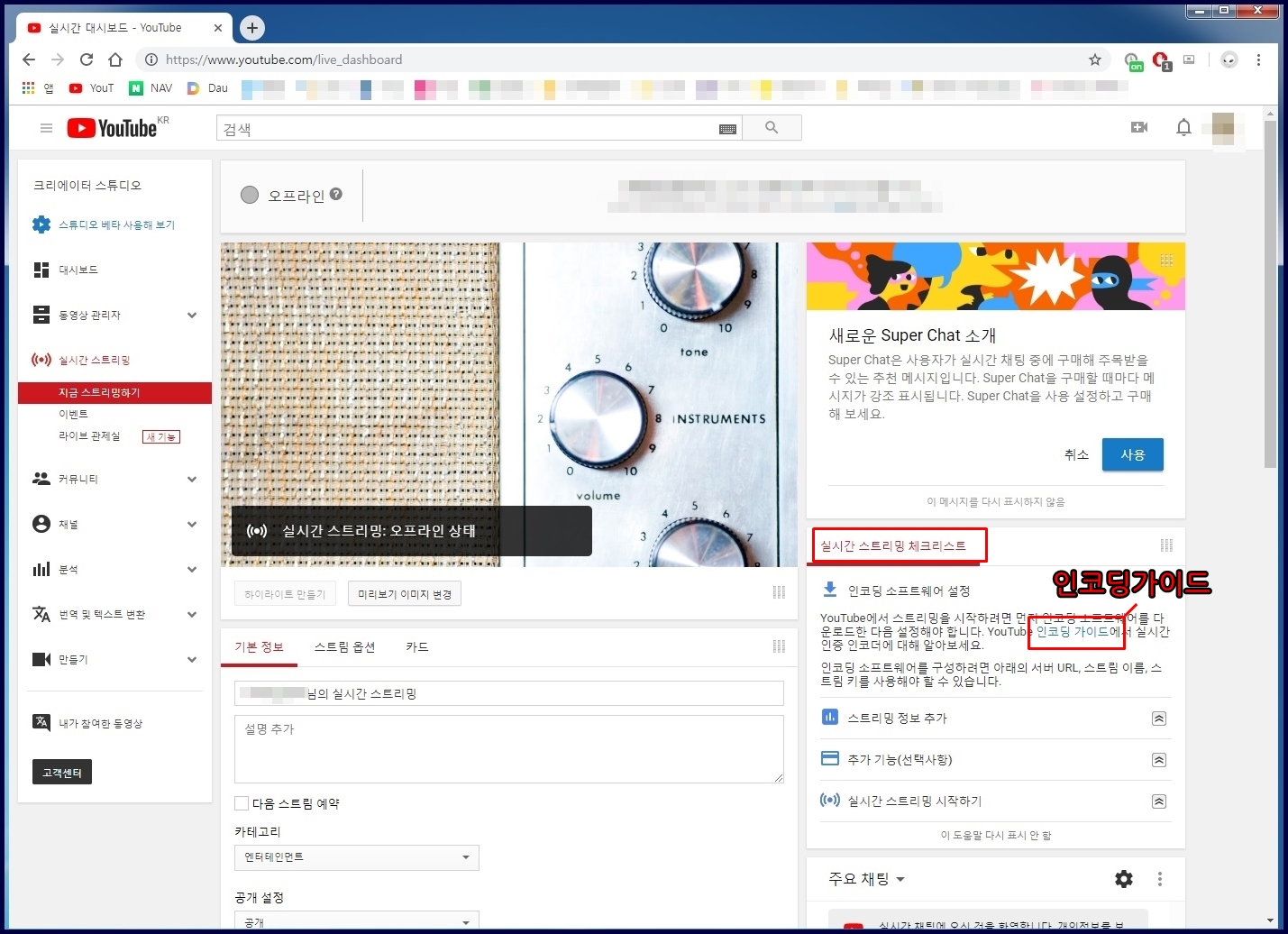Click the search magnifier button

click(x=772, y=128)
